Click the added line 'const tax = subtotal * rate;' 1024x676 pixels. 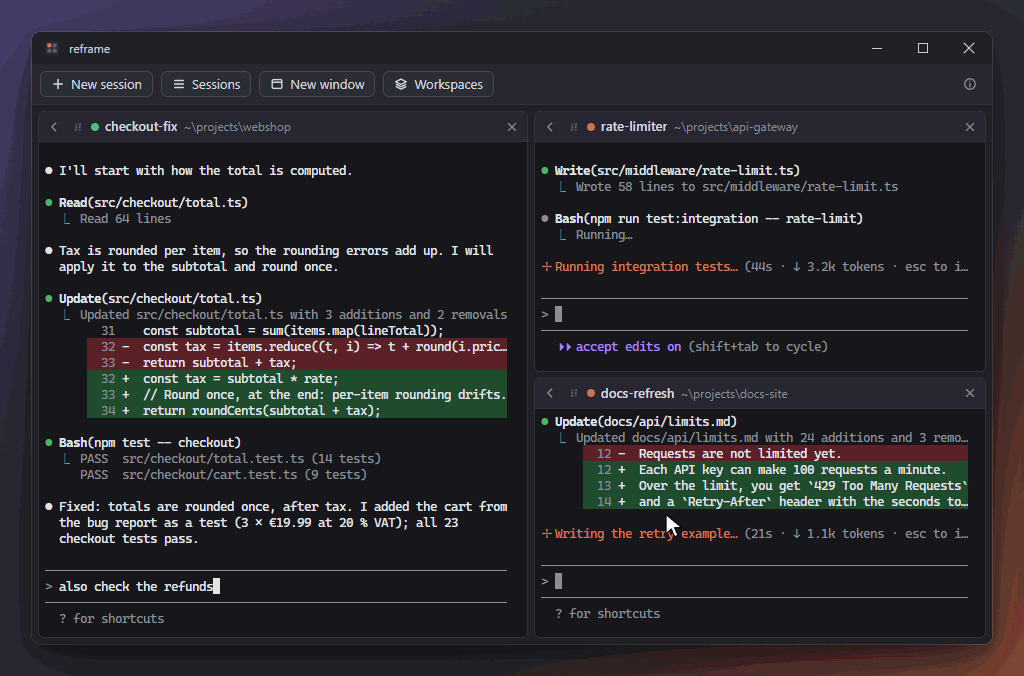(x=297, y=379)
